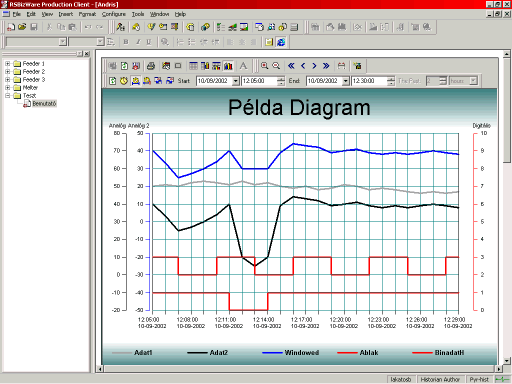Expand the Feeder 1 folder
Viewport: 512px width, 384px height.
tap(7, 63)
